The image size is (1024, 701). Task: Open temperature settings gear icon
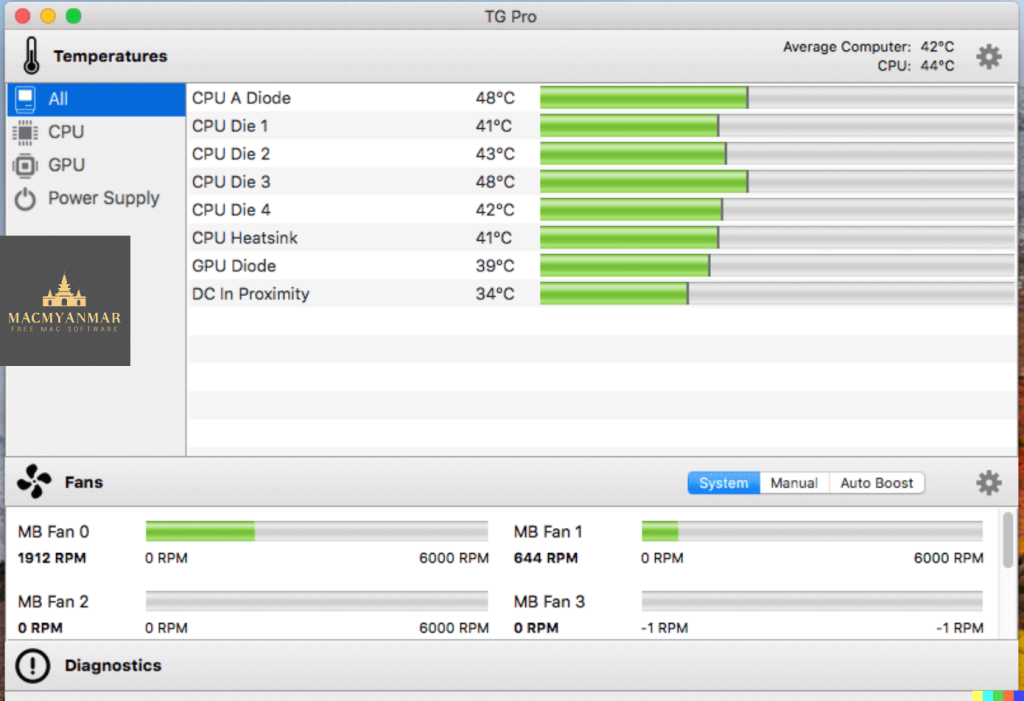click(988, 57)
